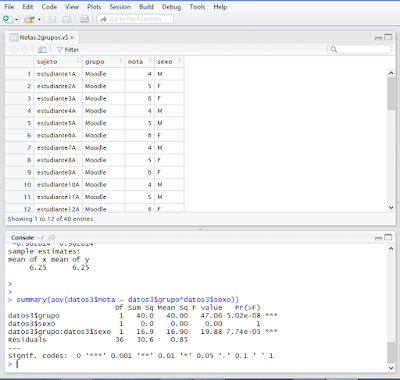Click cell estudiante11A
The width and height of the screenshot is (400, 380).
(x=58, y=197)
